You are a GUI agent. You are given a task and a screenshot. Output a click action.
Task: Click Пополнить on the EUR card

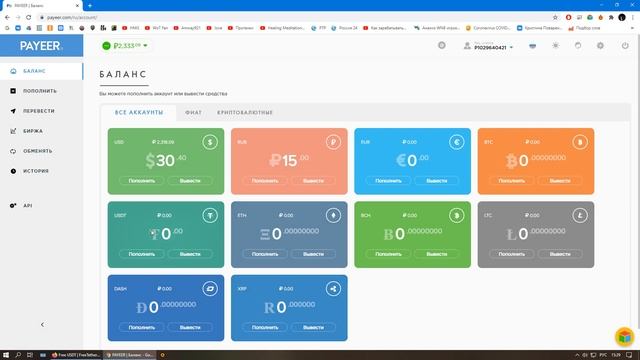point(388,180)
